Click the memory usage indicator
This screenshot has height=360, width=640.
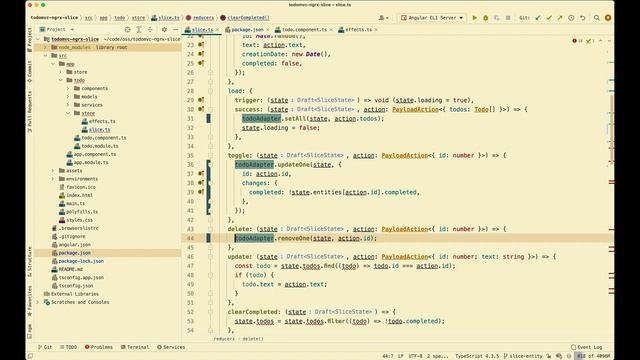coord(593,356)
